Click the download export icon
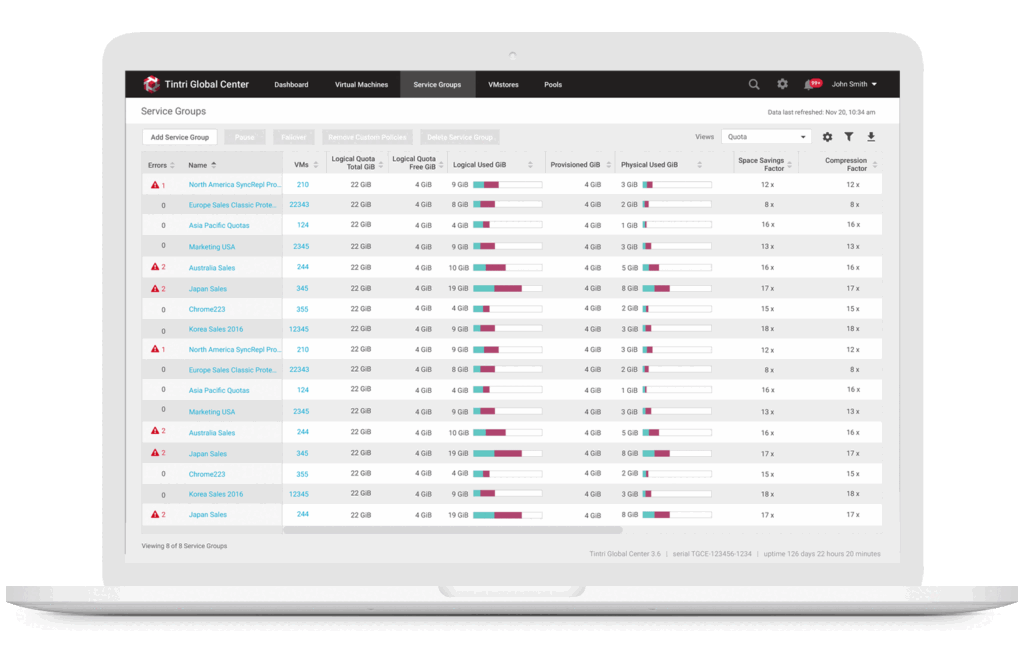This screenshot has width=1024, height=666. [871, 137]
